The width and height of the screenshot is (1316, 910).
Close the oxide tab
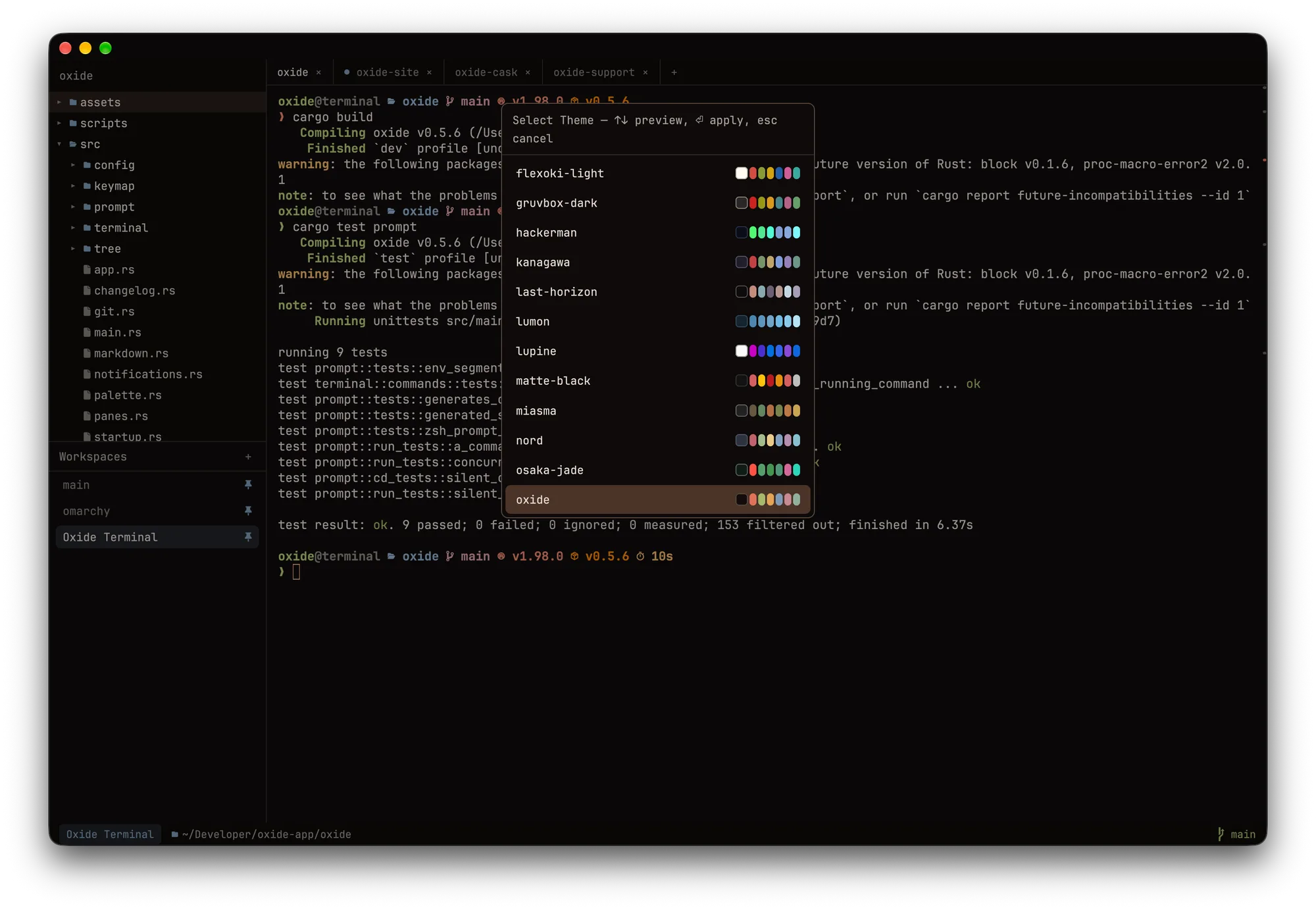coord(318,72)
